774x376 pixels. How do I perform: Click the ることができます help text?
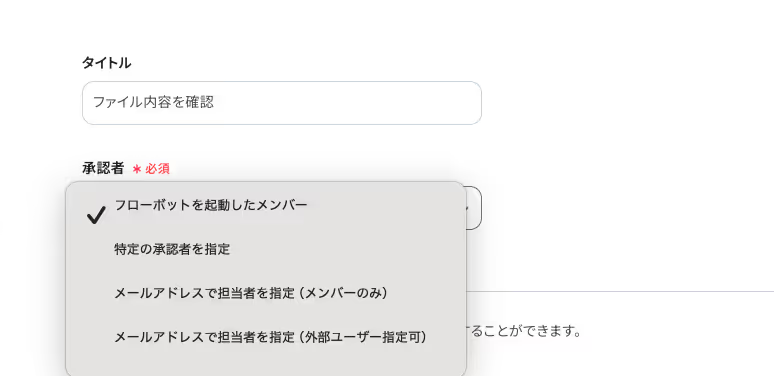[523, 331]
